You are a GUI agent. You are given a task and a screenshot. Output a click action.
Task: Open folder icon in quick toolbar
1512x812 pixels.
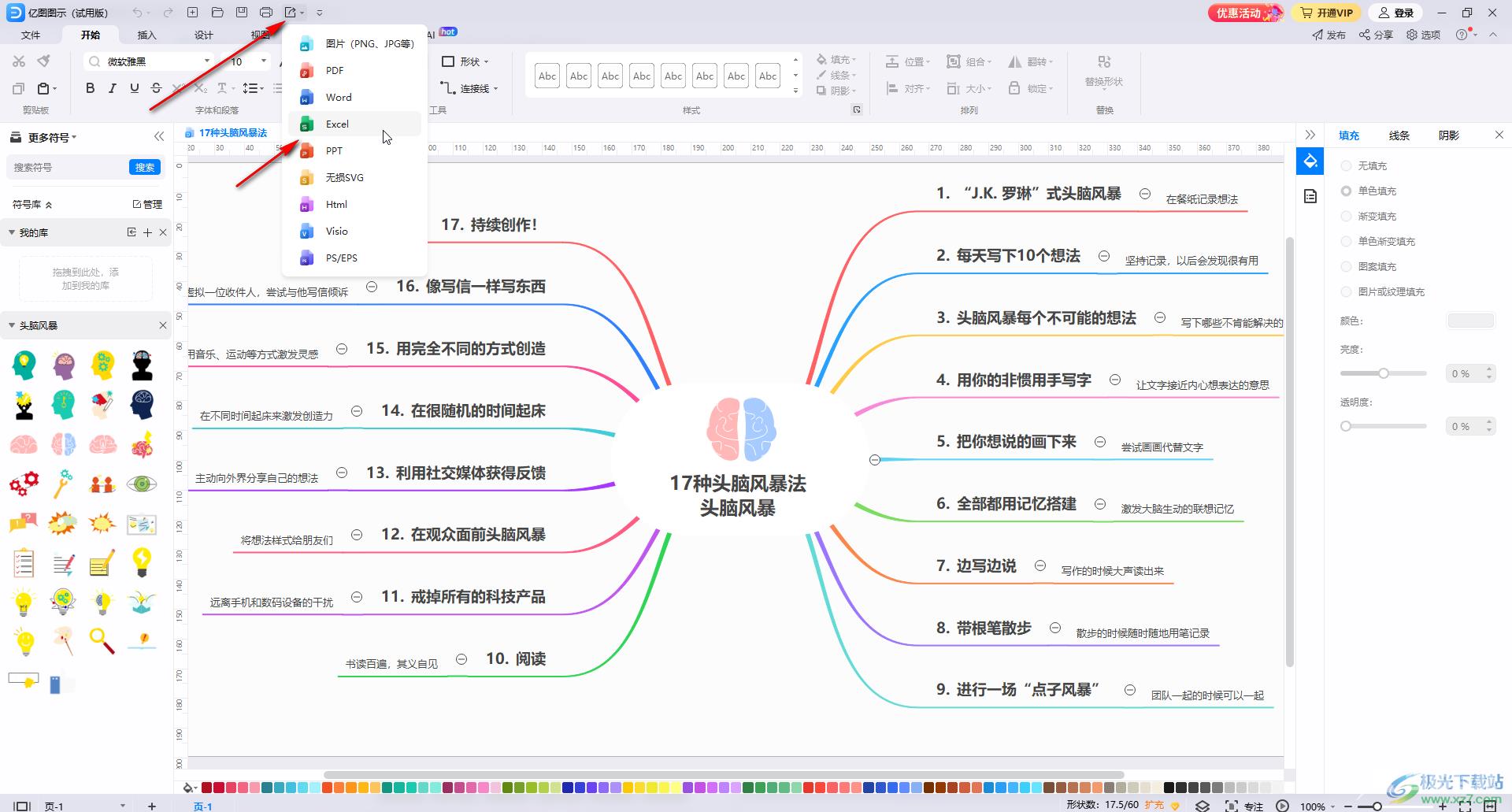click(x=217, y=13)
